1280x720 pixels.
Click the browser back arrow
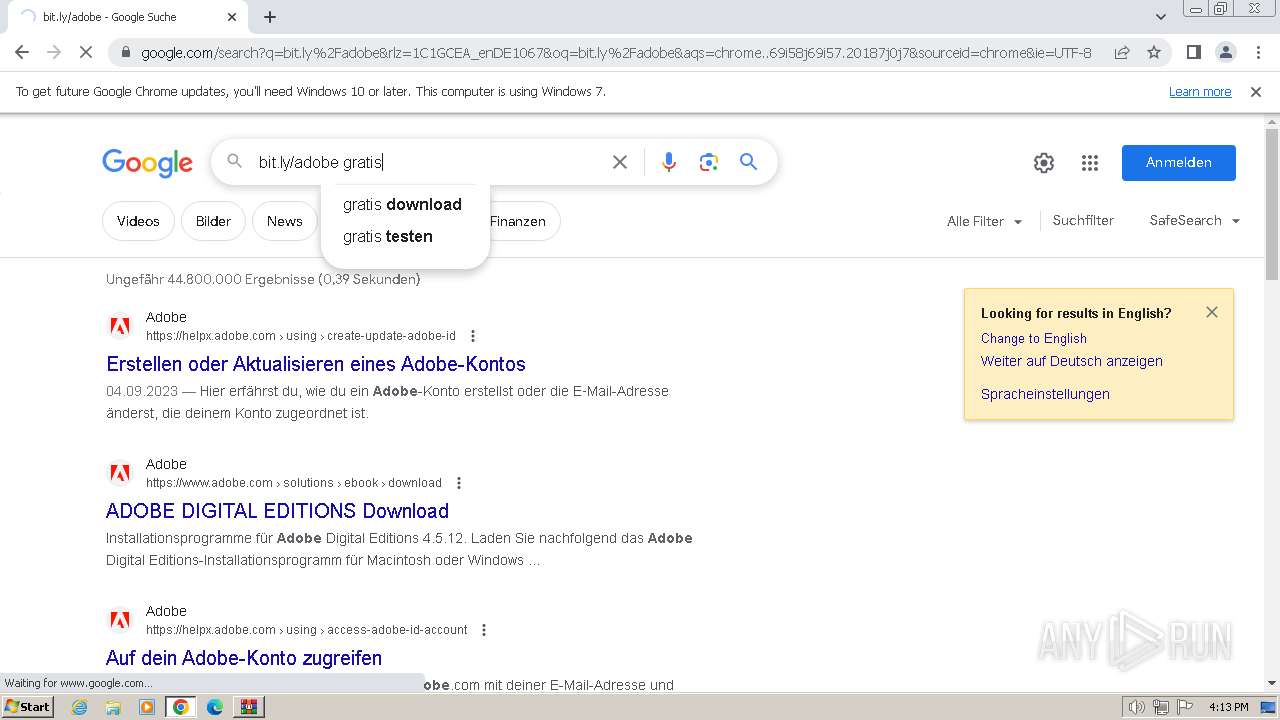click(22, 52)
